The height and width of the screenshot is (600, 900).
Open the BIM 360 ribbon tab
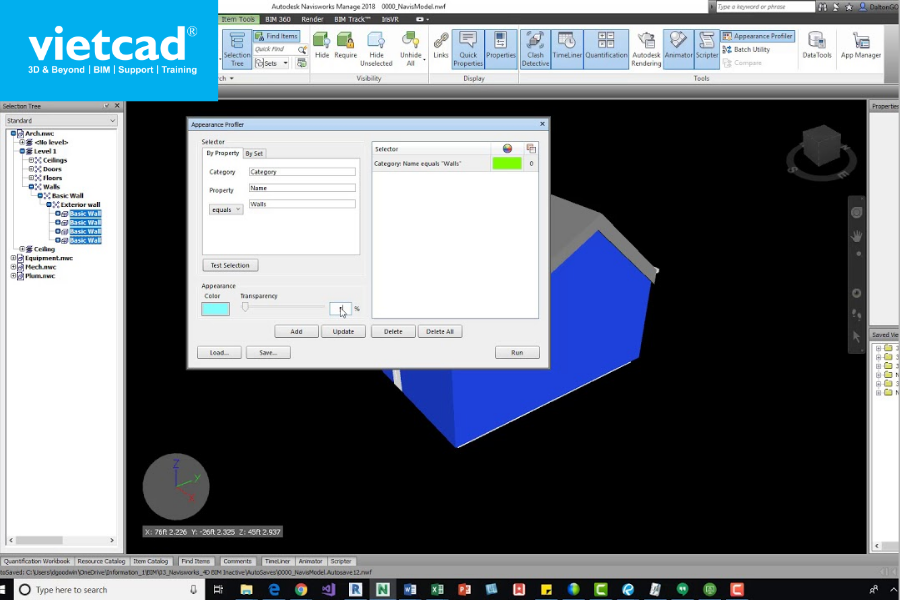click(278, 19)
